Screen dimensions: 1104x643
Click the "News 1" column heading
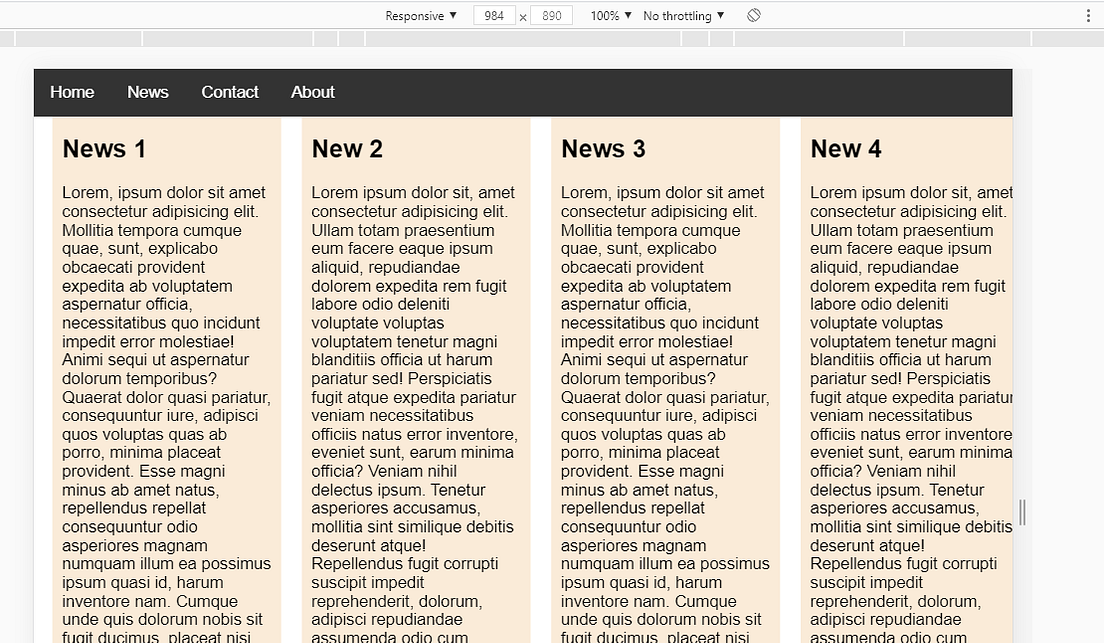pos(104,148)
